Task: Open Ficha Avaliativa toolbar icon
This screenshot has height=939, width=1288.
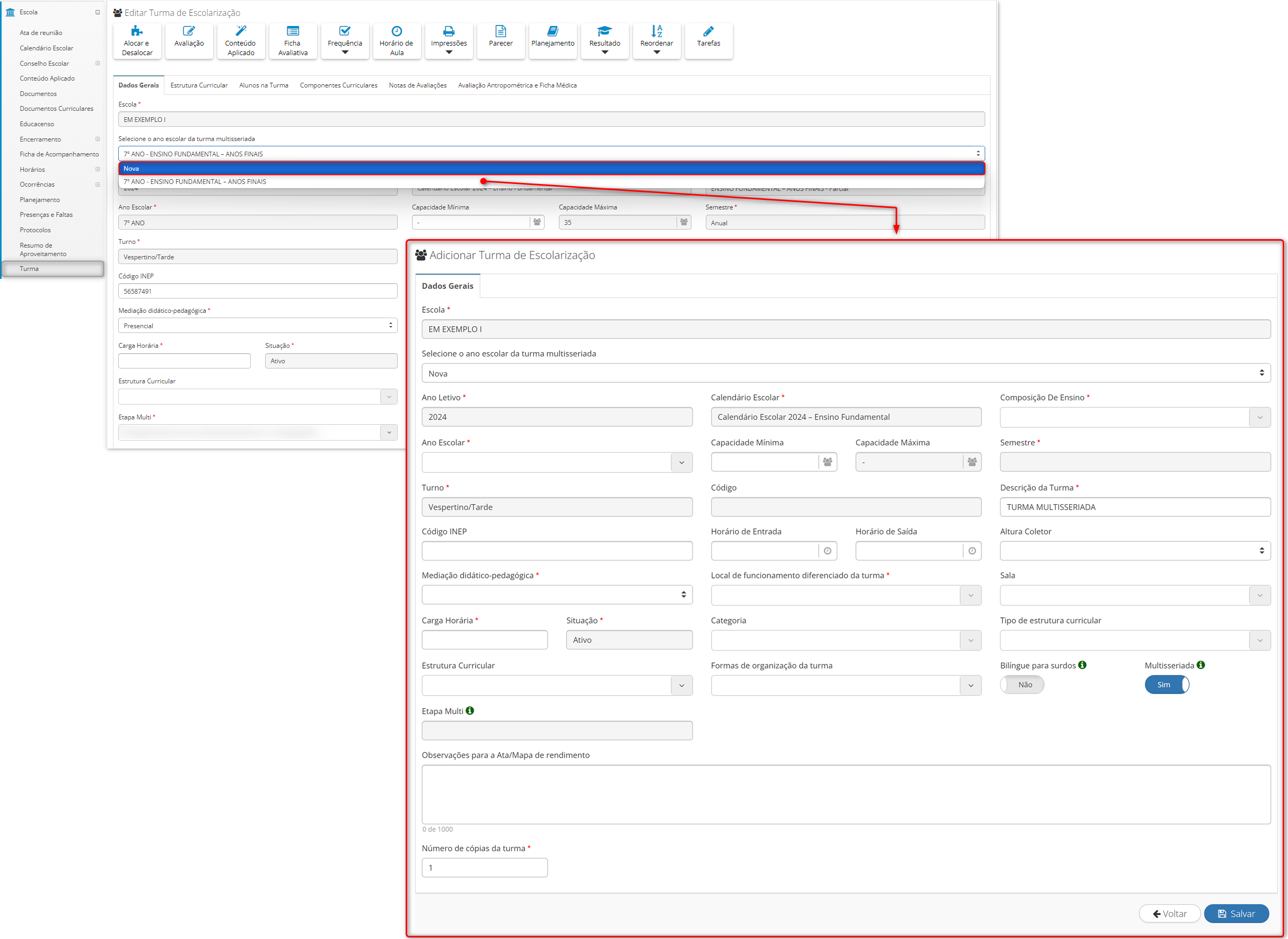Action: click(293, 40)
